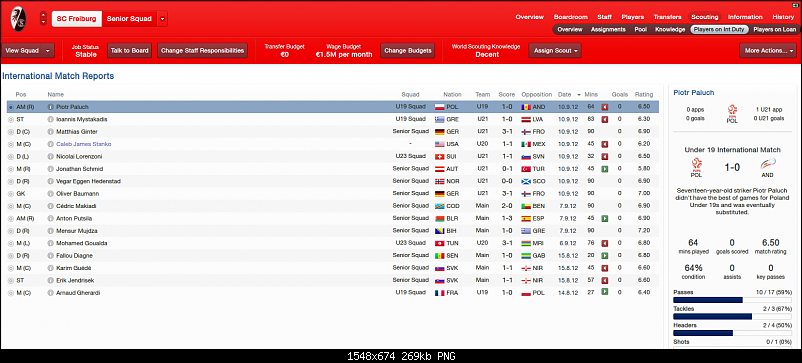This screenshot has width=802, height=363.
Task: Click the POL flag in Piotr Paluch's row
Action: click(439, 107)
